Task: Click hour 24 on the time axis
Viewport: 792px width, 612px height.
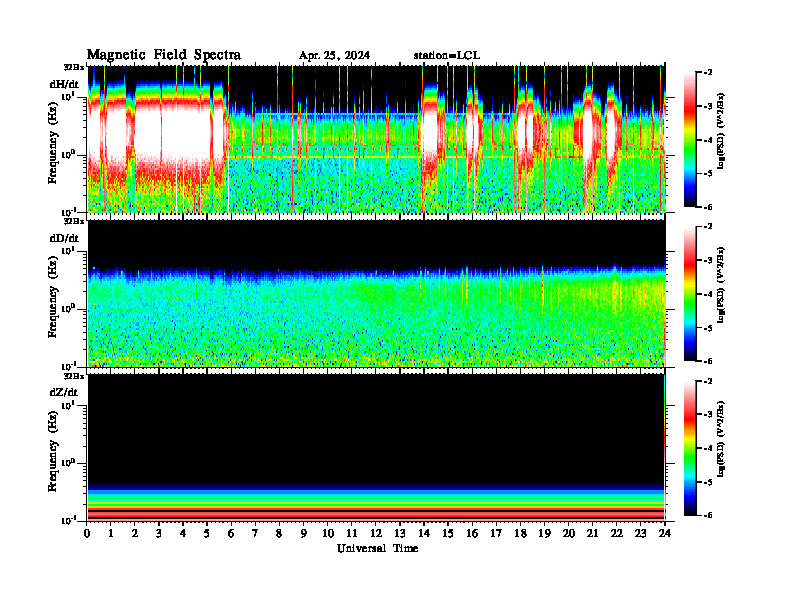Action: [x=665, y=533]
